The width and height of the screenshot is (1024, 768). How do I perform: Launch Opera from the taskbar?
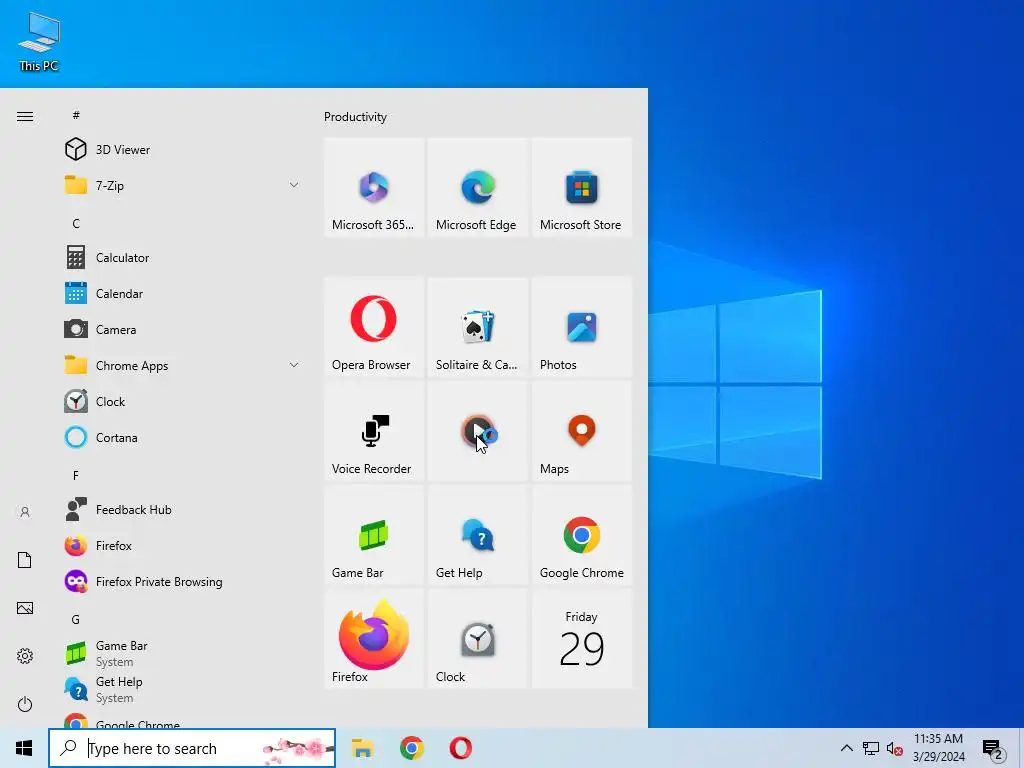[460, 748]
